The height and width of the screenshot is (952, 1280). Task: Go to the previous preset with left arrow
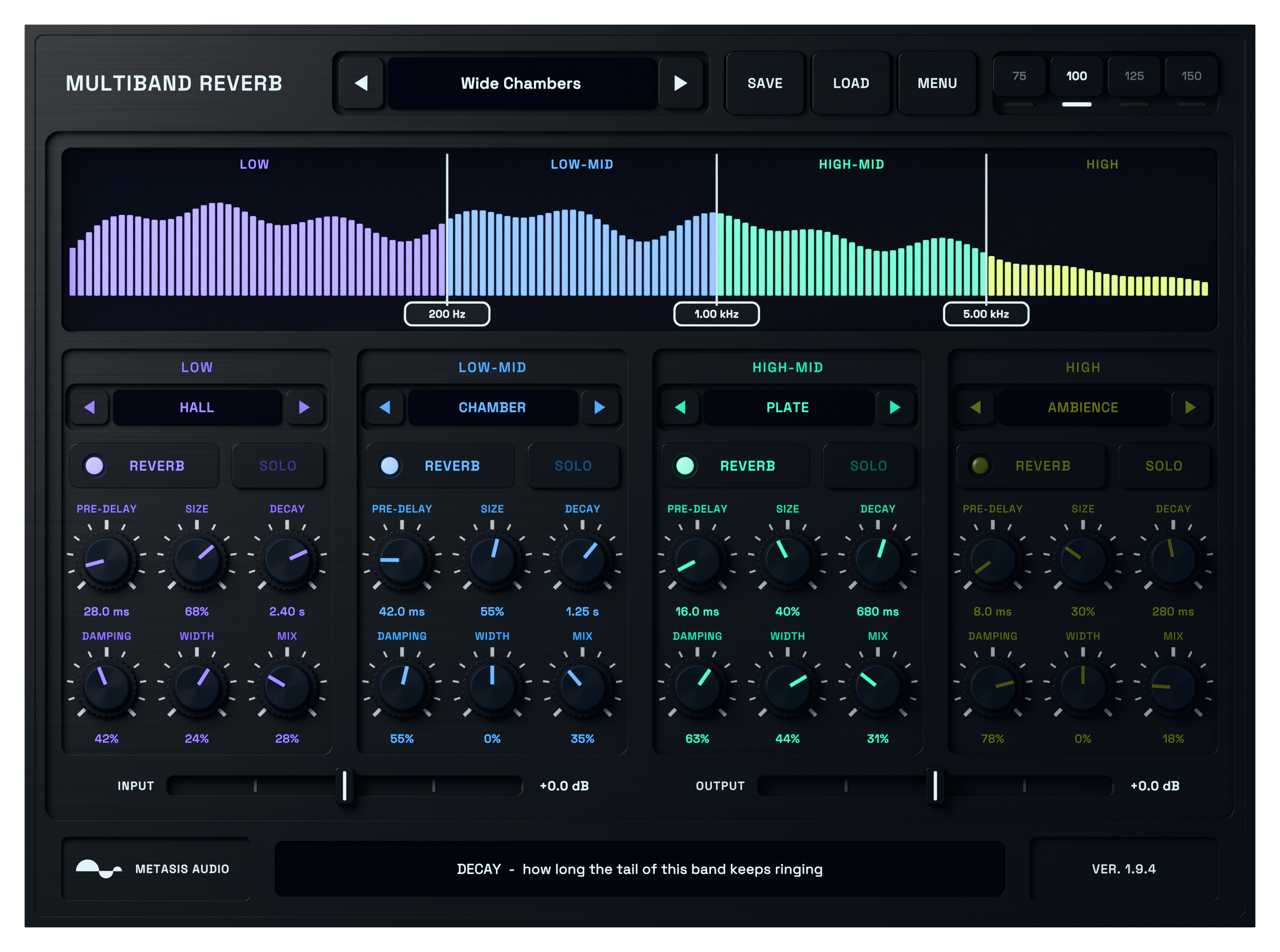[361, 83]
